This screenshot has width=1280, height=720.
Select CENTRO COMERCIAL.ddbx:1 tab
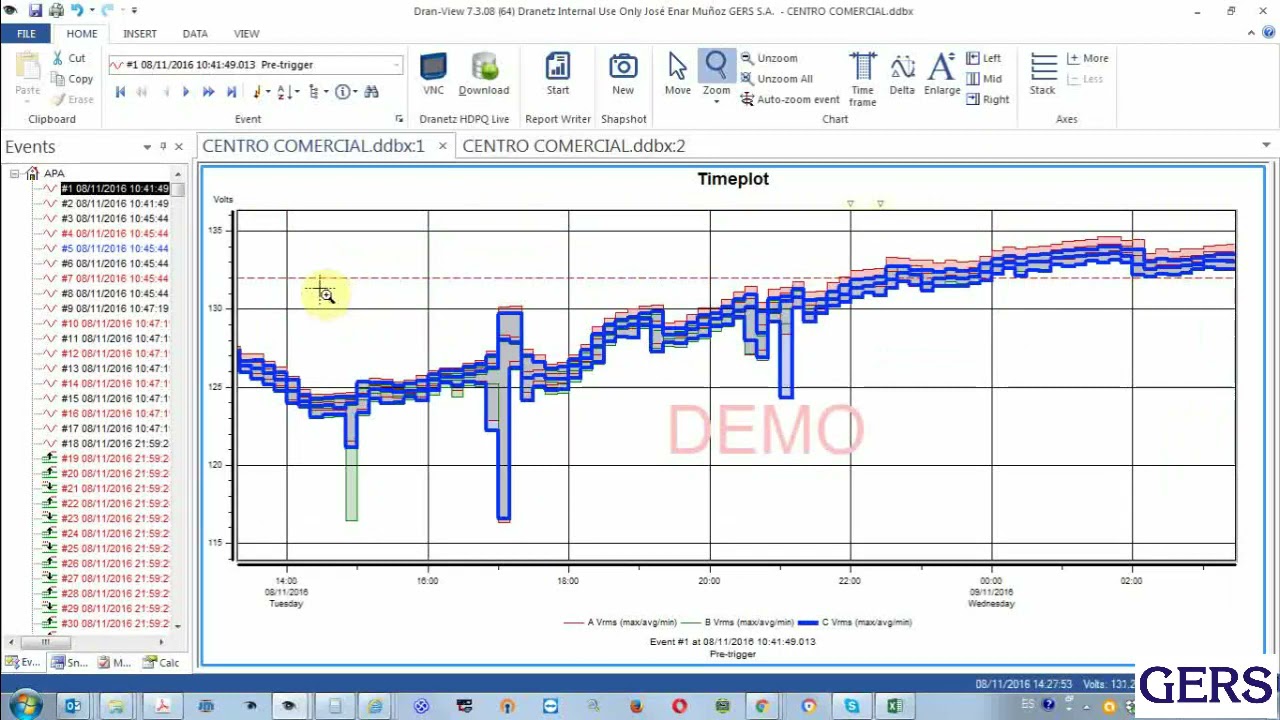pyautogui.click(x=313, y=146)
